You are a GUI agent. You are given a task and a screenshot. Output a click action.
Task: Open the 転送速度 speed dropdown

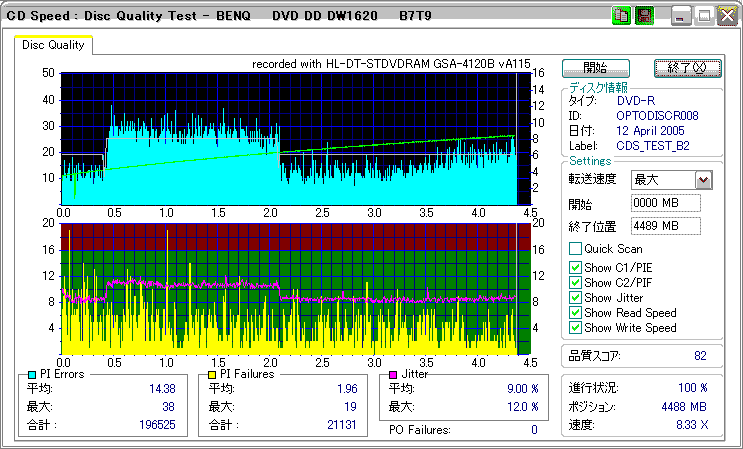click(x=703, y=180)
